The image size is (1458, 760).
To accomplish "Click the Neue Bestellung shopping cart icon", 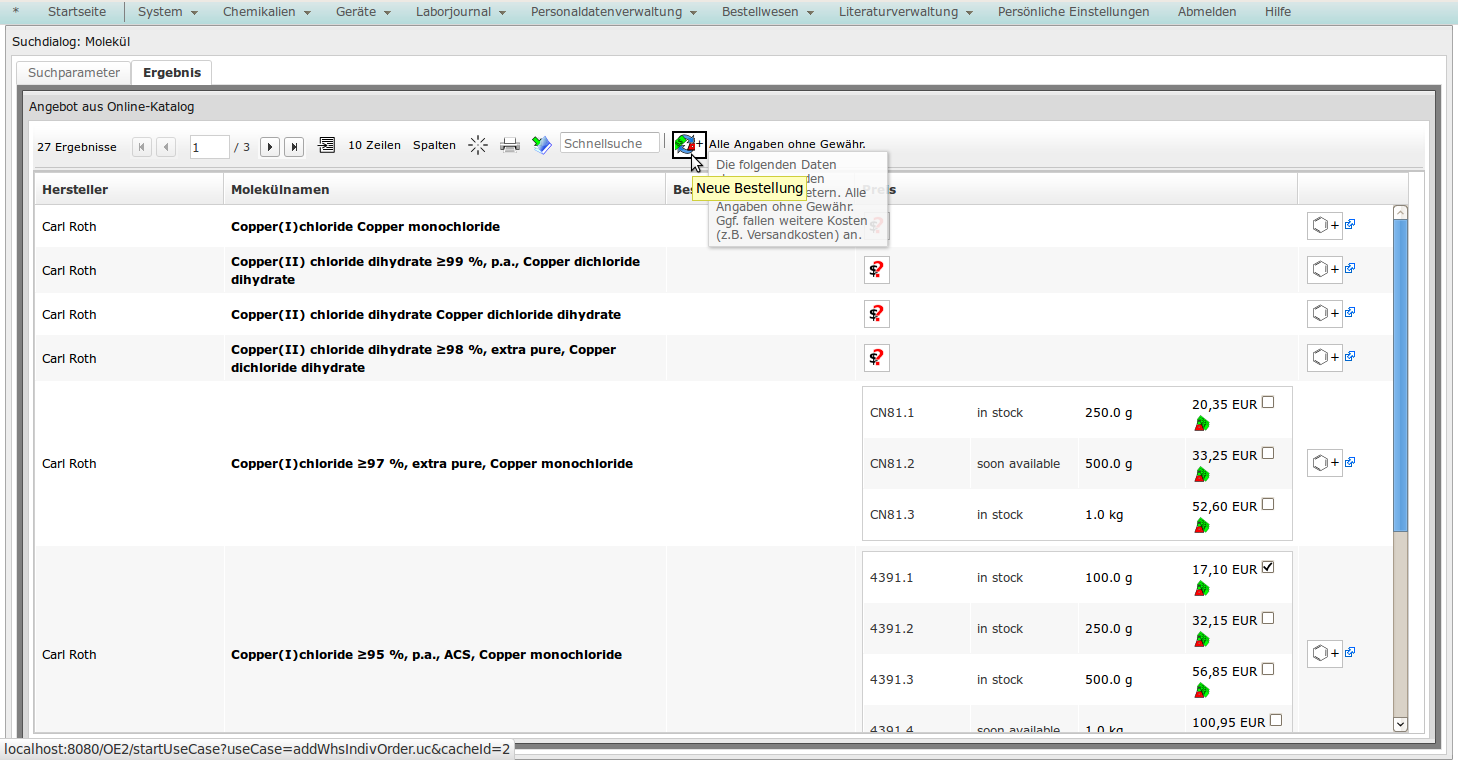I will point(688,145).
